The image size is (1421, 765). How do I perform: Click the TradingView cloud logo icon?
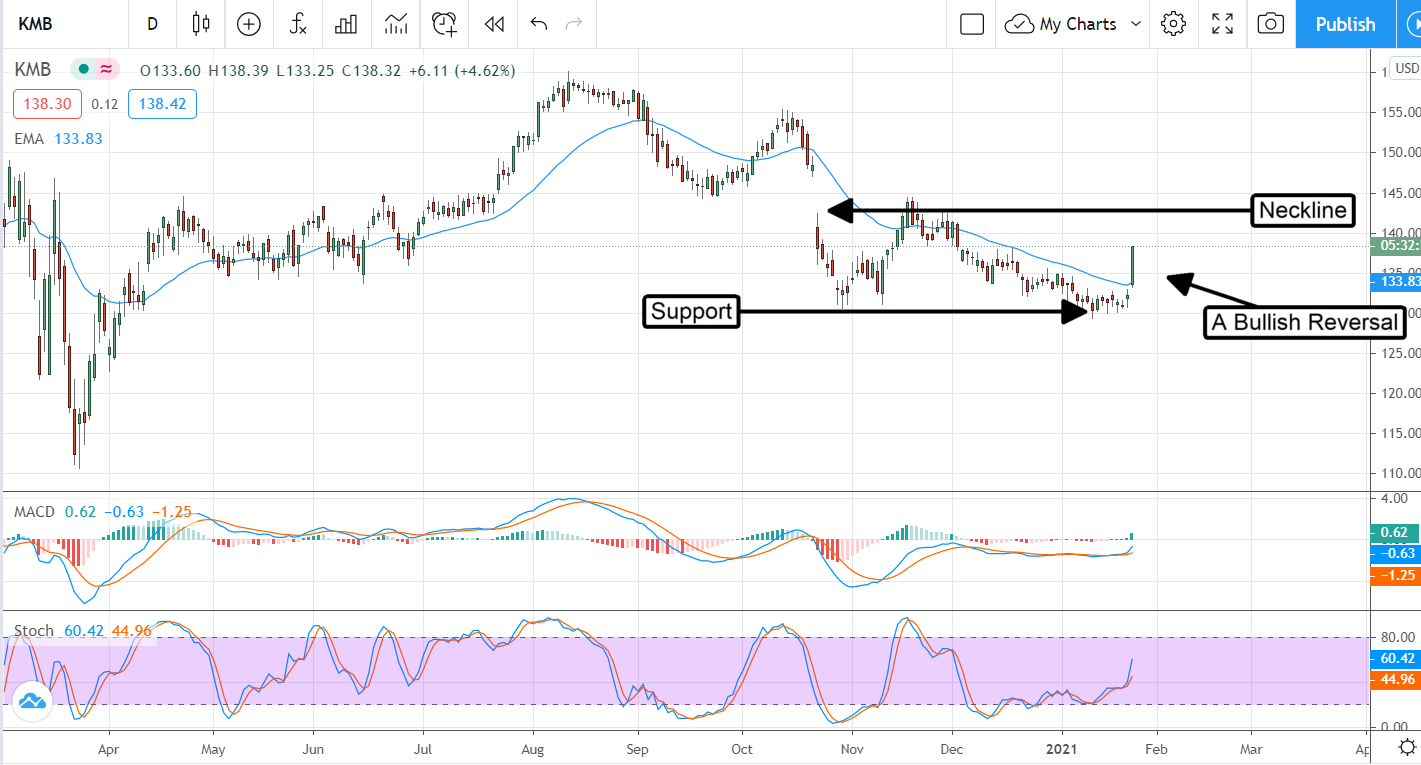click(33, 701)
